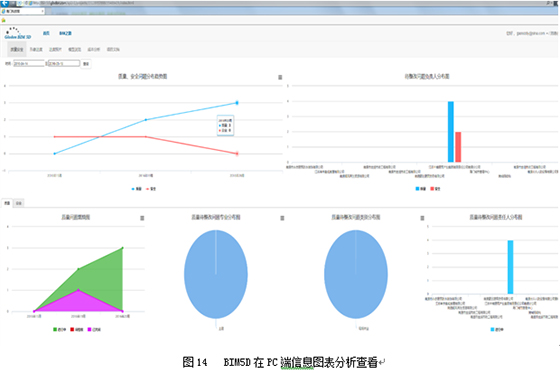This screenshot has width=560, height=373.
Task: Click the browser icon at the window's top-left corner
Action: (4, 4)
